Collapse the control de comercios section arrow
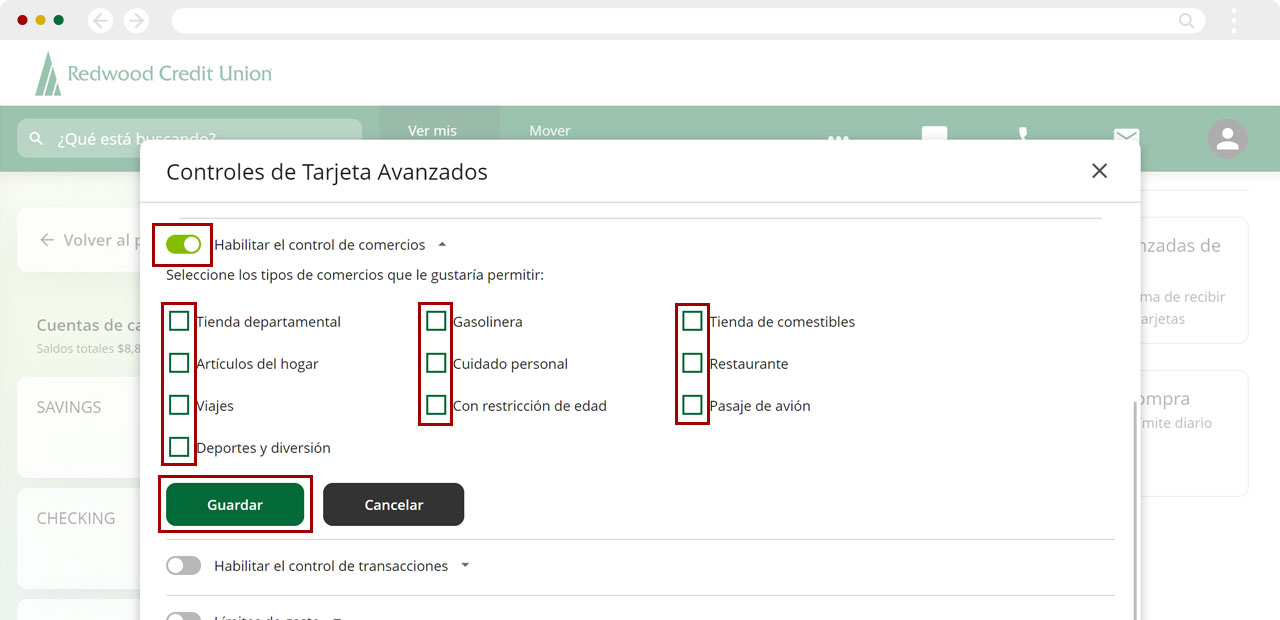The image size is (1280, 620). click(x=442, y=245)
